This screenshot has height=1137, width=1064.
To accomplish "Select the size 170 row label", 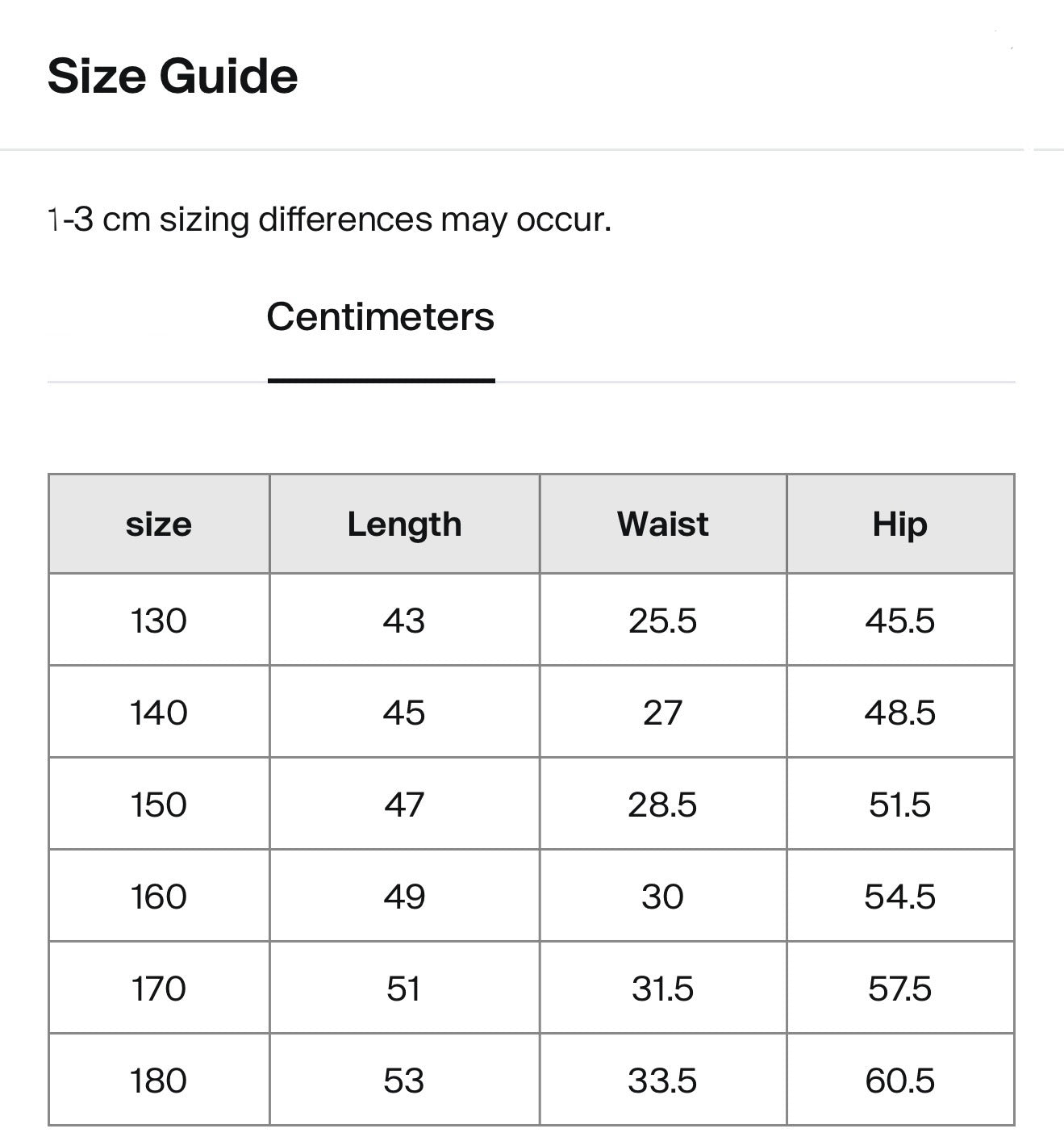I will click(159, 989).
